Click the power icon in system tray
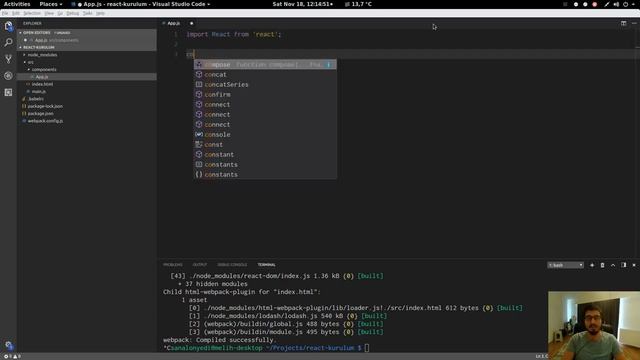 625,4
